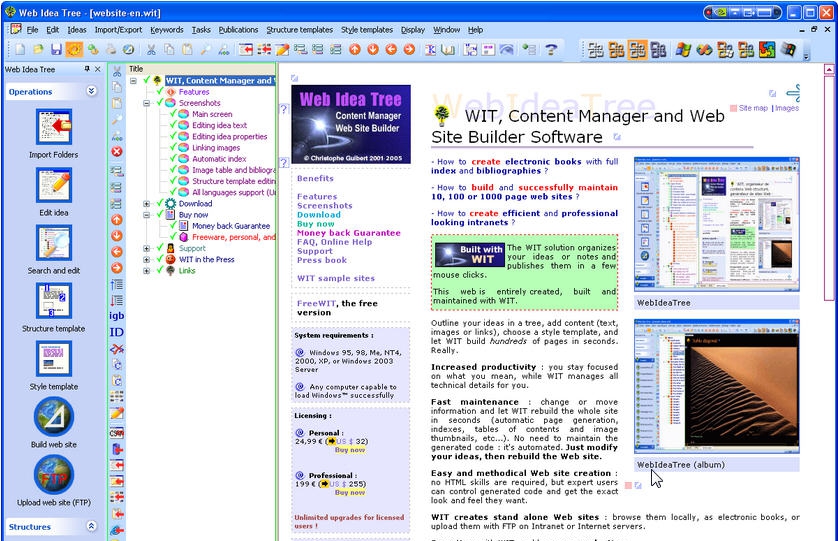
Task: Expand the Structures panel section
Action: pos(91,527)
